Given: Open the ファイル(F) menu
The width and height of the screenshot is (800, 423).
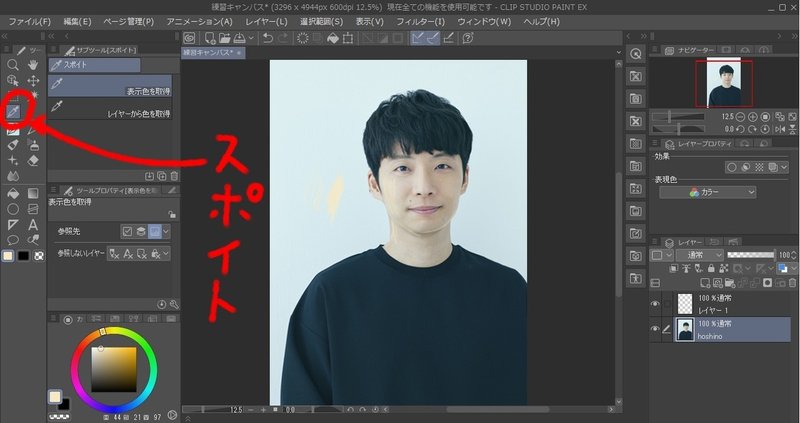Looking at the screenshot, I should [30, 22].
